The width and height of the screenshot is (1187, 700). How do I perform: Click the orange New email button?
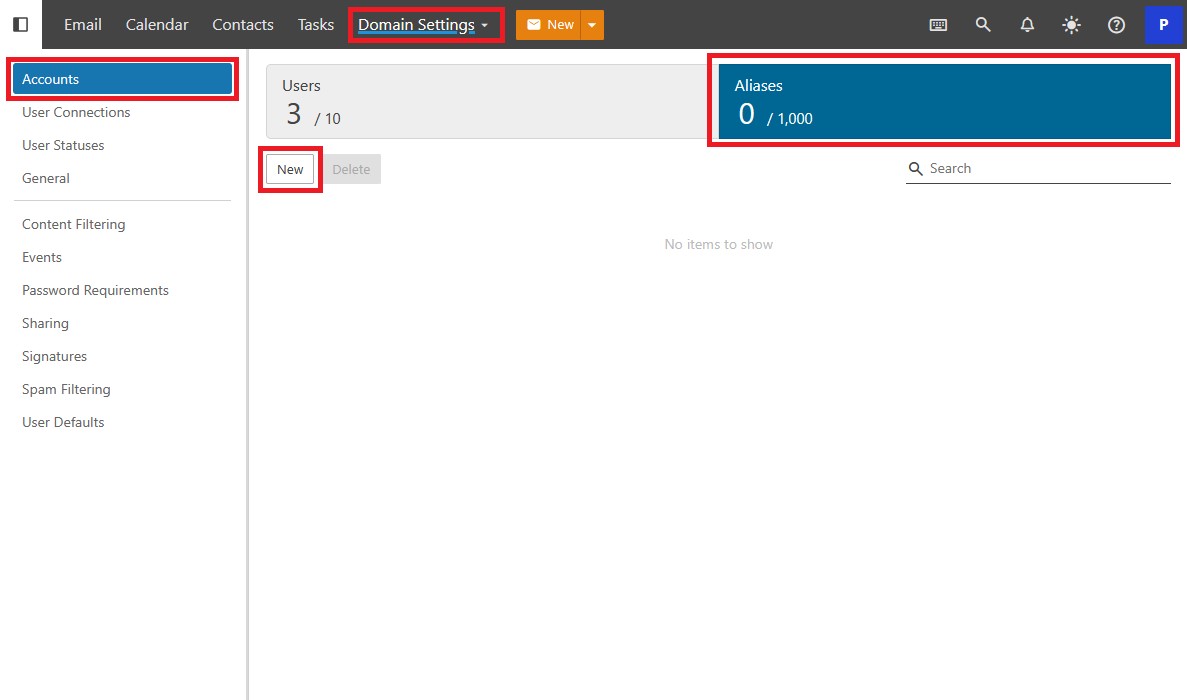549,25
